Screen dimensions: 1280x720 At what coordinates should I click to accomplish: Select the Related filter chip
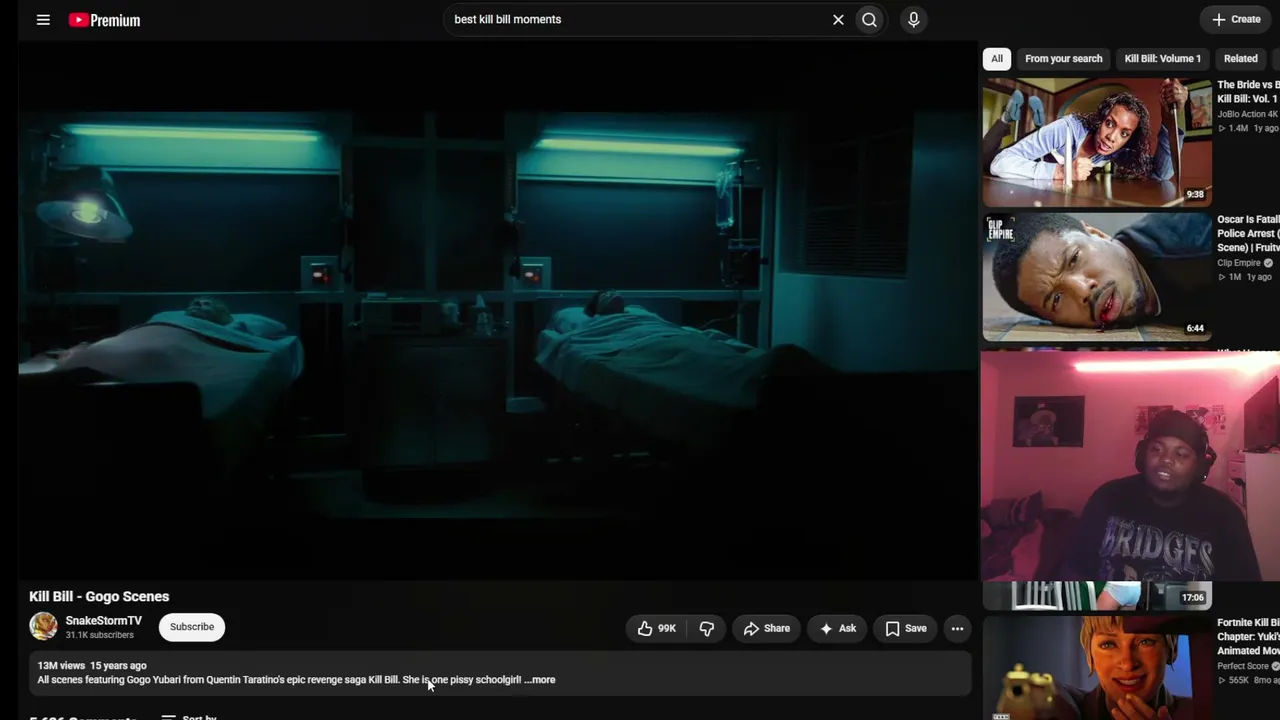click(x=1240, y=59)
